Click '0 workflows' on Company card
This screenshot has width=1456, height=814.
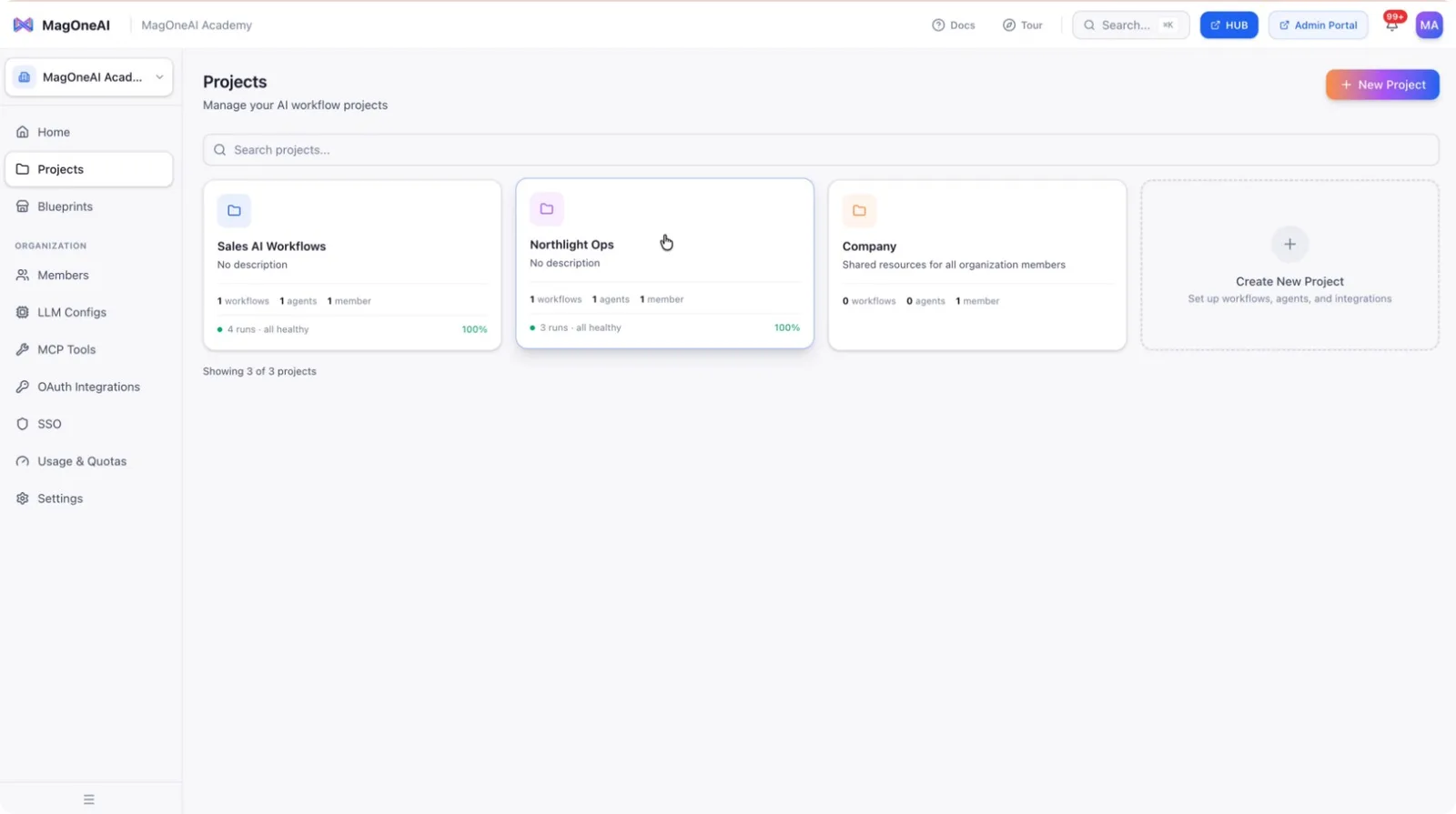[869, 301]
